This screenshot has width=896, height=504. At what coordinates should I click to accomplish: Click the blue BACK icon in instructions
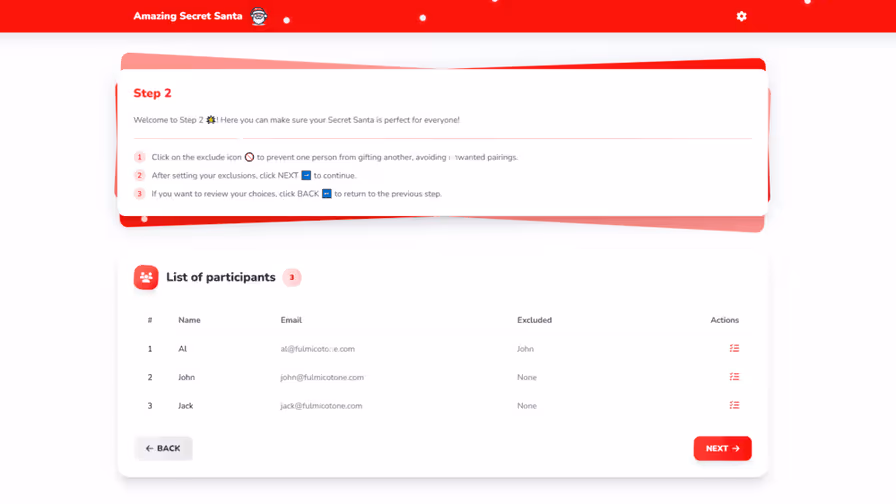327,194
